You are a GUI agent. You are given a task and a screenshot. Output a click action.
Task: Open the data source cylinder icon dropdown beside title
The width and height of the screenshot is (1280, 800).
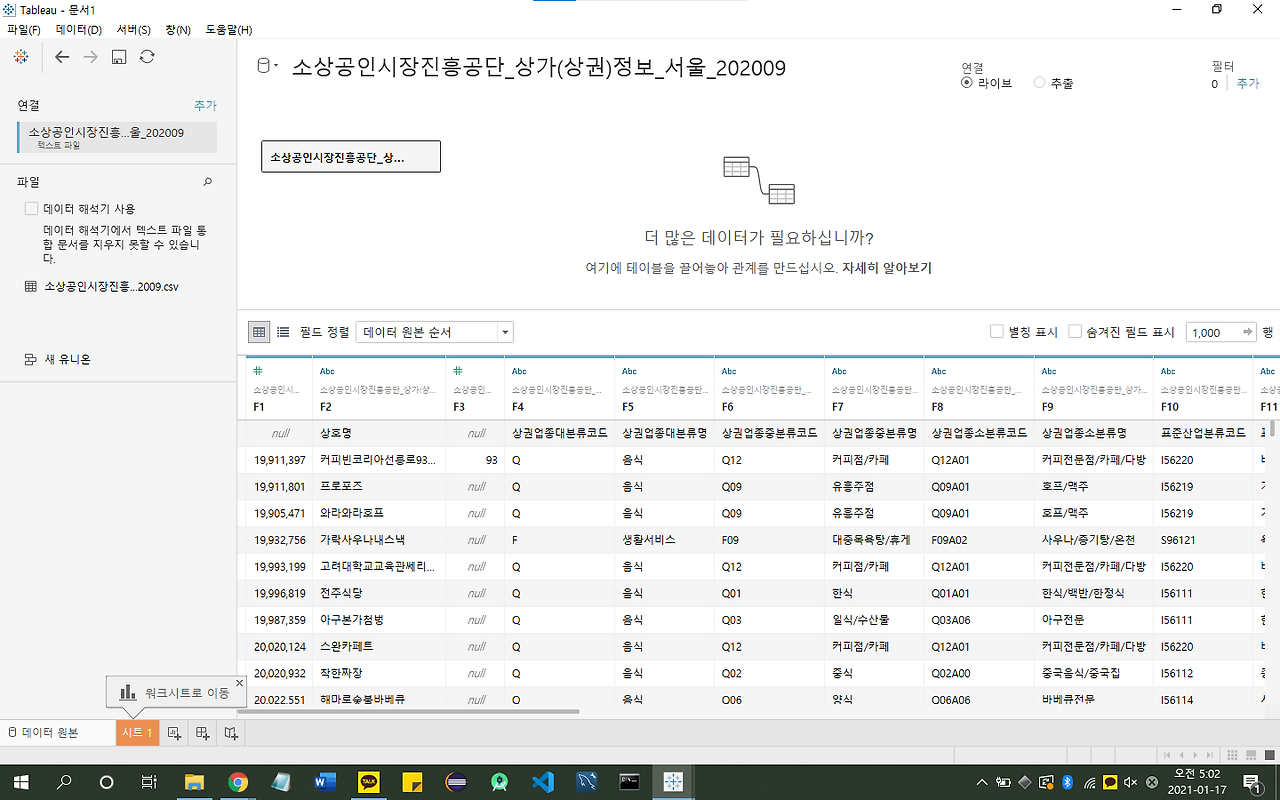(268, 67)
